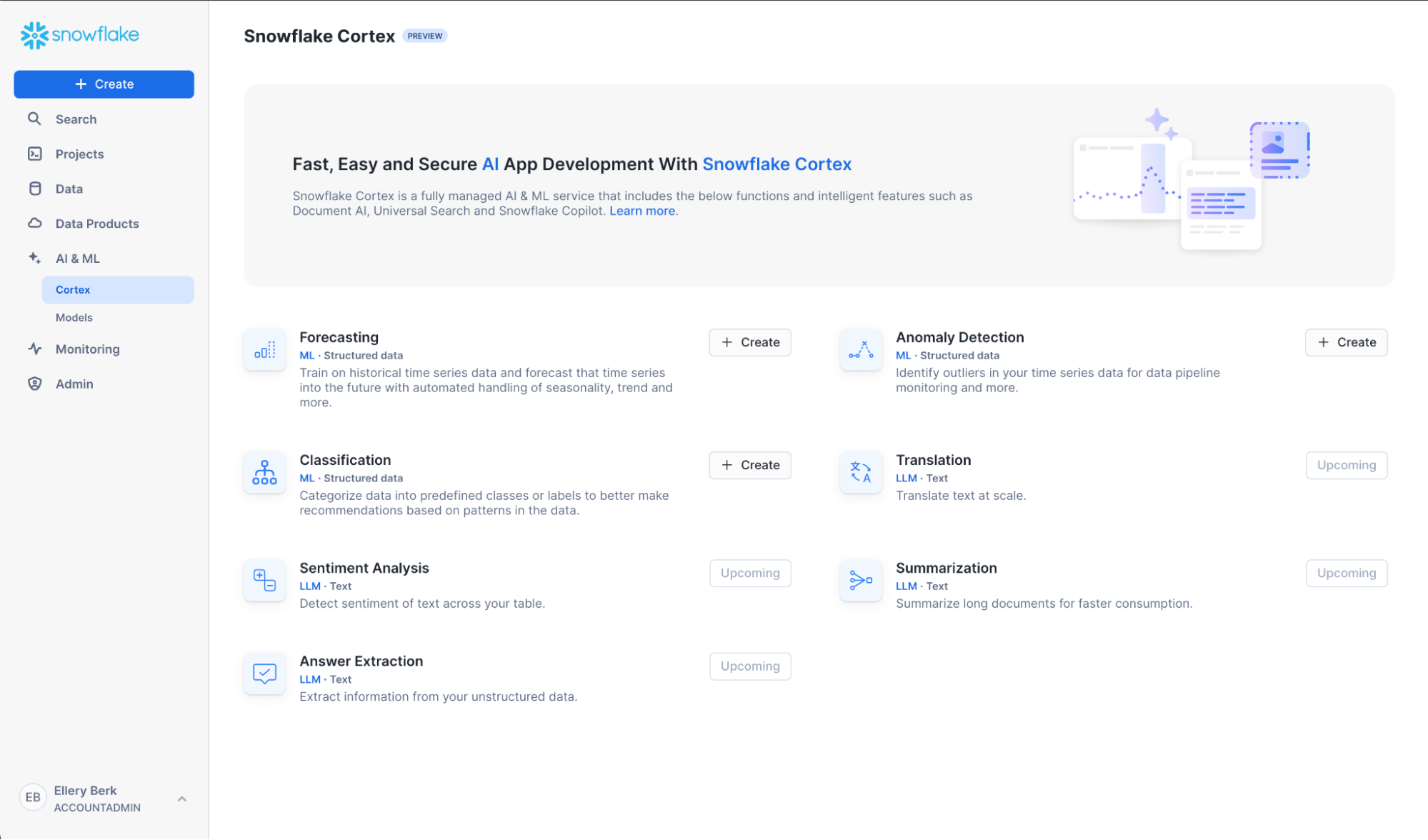This screenshot has width=1428, height=840.
Task: Click the Classification hierarchy icon
Action: [x=264, y=473]
